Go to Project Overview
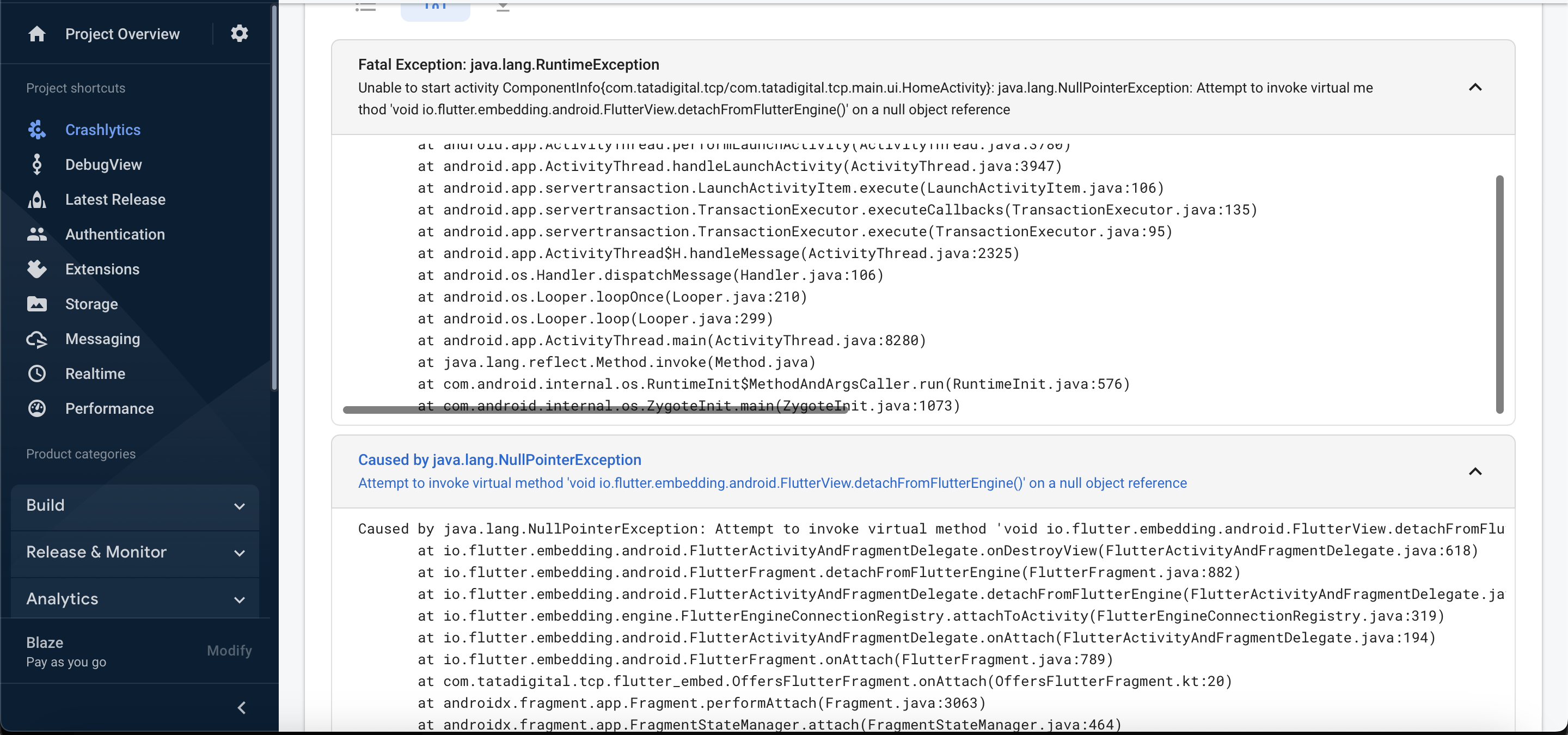This screenshot has width=1568, height=735. (x=122, y=33)
